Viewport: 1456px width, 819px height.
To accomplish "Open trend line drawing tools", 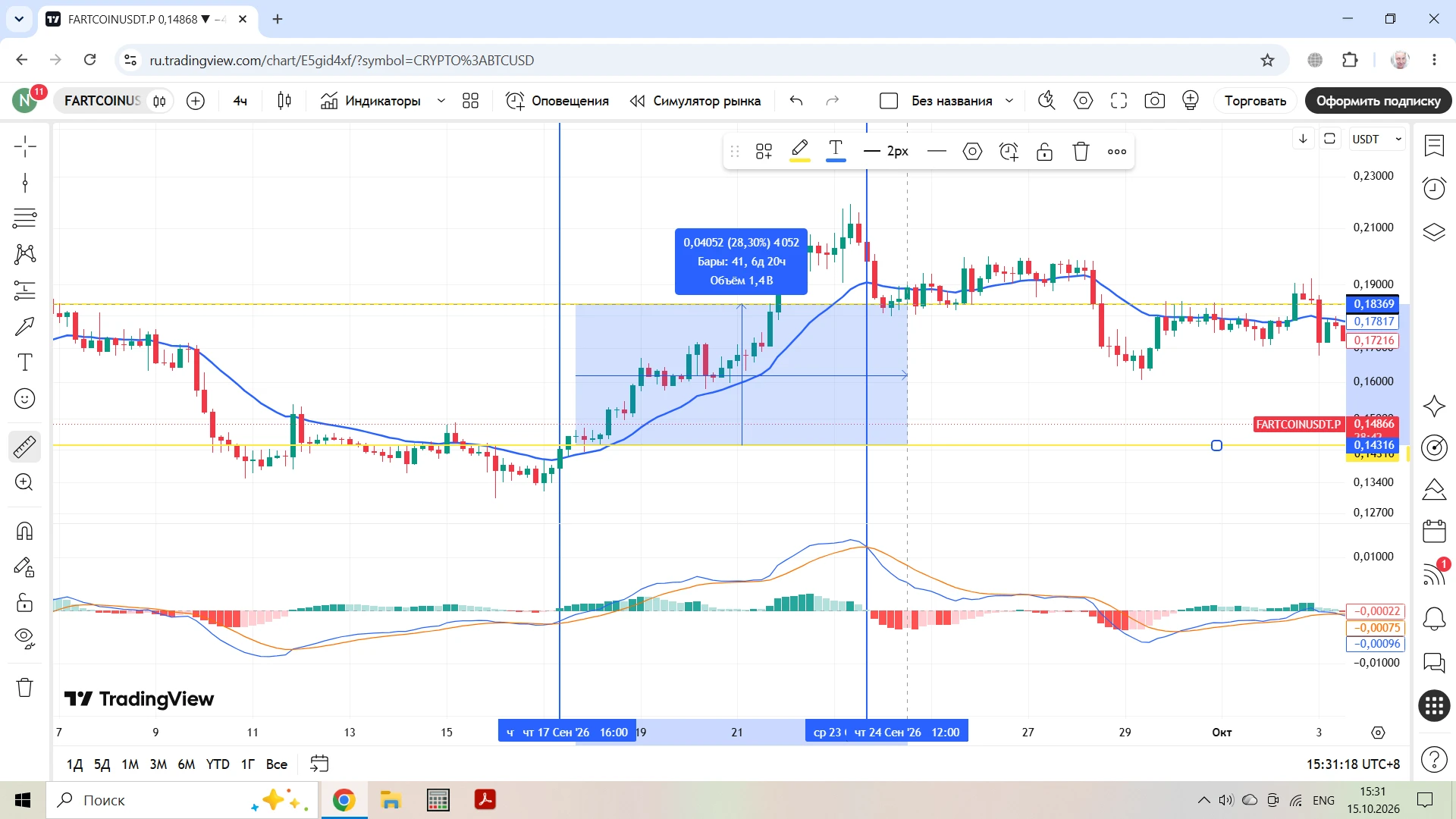I will pyautogui.click(x=25, y=183).
